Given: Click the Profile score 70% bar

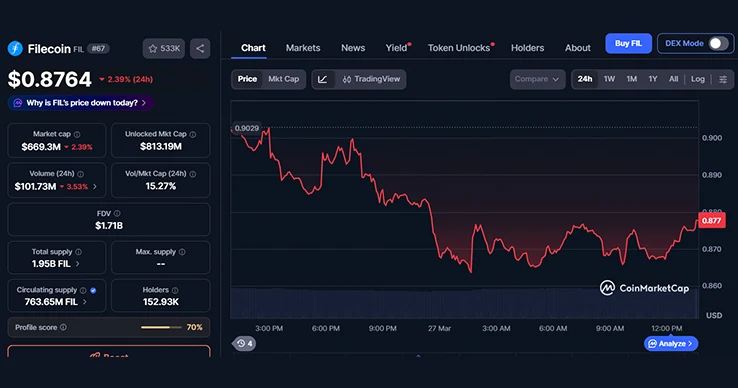Looking at the screenshot, I should point(161,327).
